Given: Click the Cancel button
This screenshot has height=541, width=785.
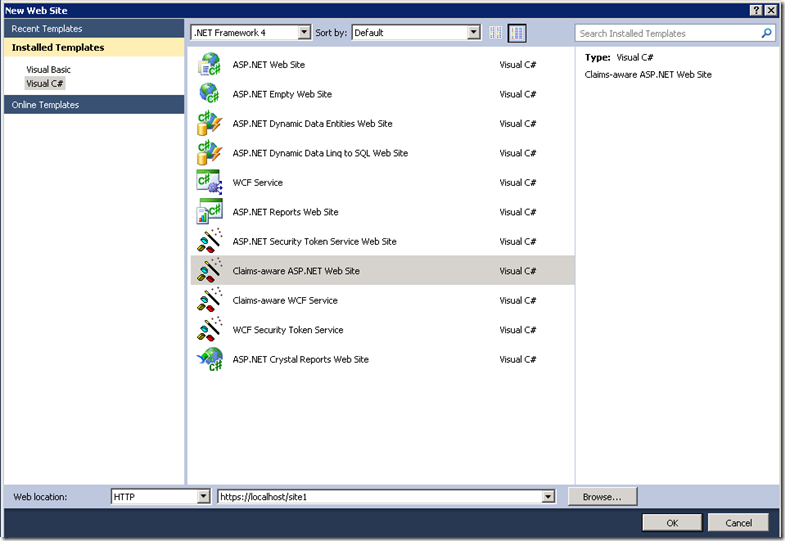Looking at the screenshot, I should (x=738, y=523).
